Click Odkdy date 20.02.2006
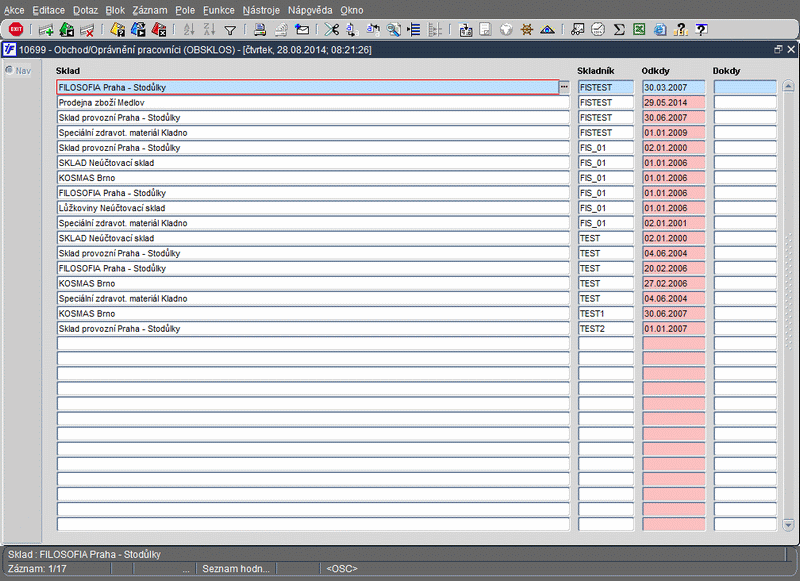The image size is (800, 581). [673, 268]
